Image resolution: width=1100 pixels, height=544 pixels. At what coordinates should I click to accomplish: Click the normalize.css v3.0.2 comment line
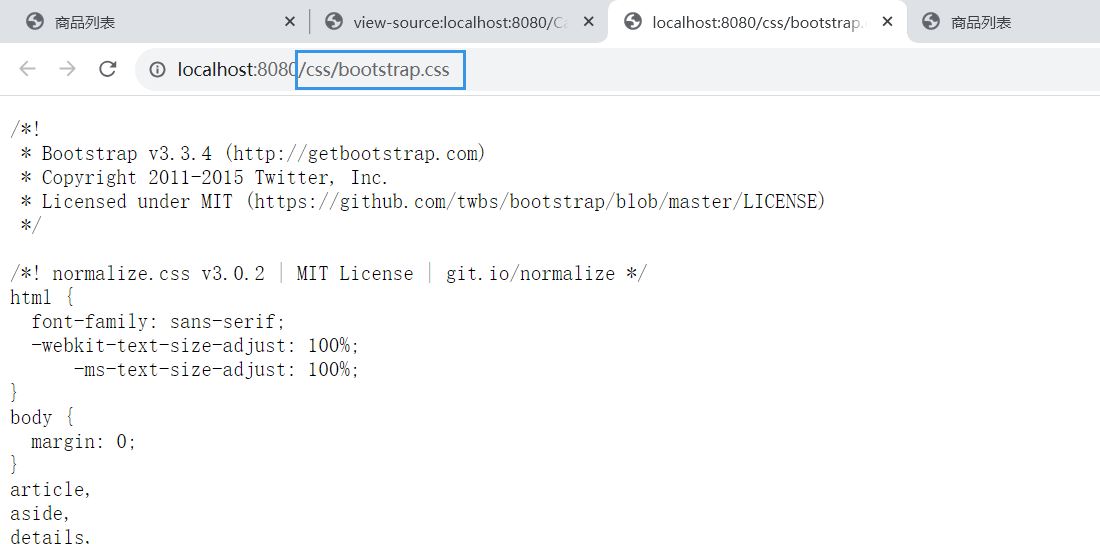[x=329, y=273]
